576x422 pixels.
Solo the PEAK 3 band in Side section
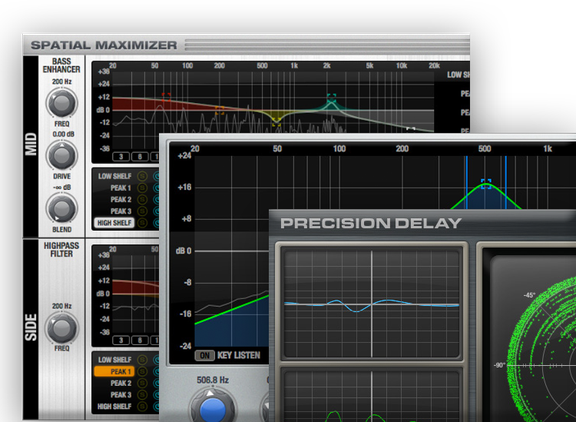click(x=142, y=395)
